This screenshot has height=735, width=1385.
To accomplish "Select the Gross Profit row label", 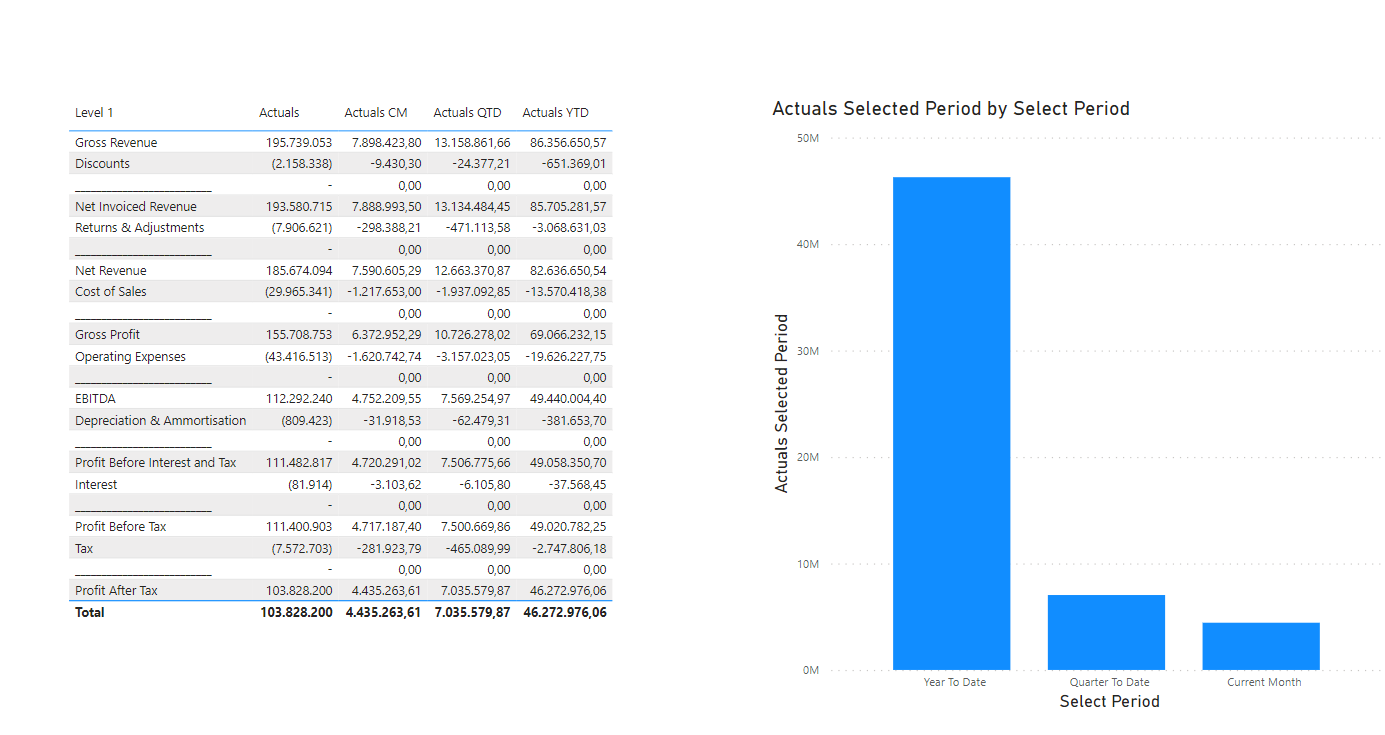I will point(107,335).
